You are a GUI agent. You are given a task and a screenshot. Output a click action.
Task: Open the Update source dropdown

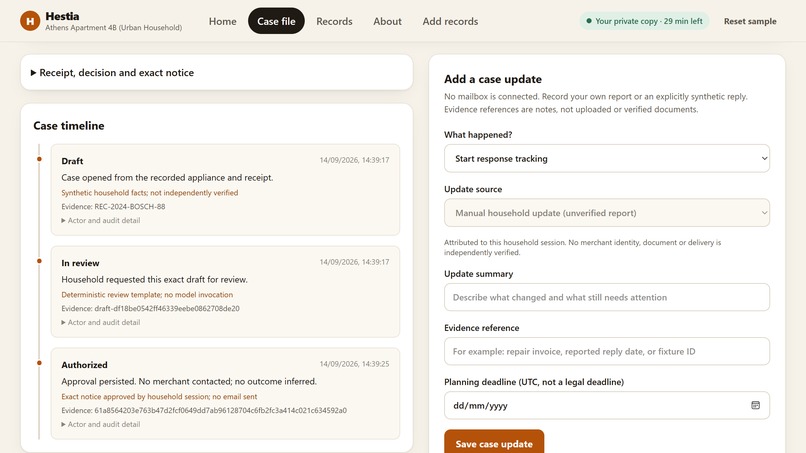(607, 212)
